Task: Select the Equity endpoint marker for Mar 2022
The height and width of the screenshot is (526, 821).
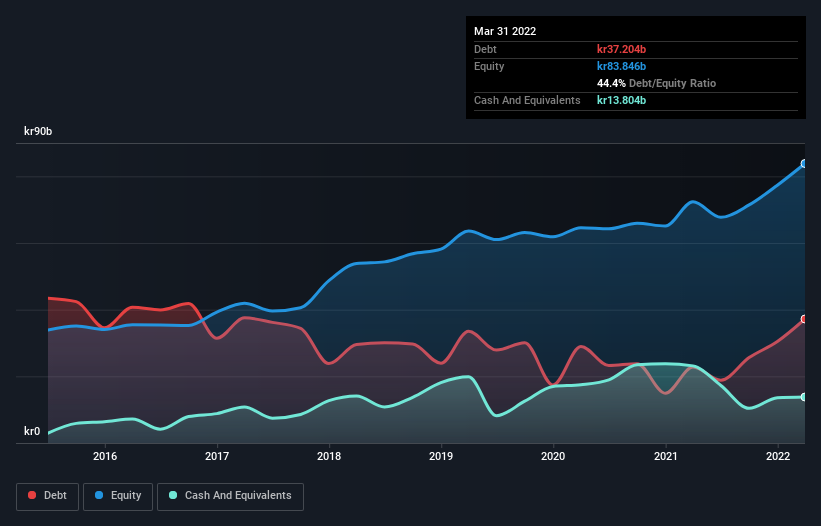Action: click(x=804, y=164)
